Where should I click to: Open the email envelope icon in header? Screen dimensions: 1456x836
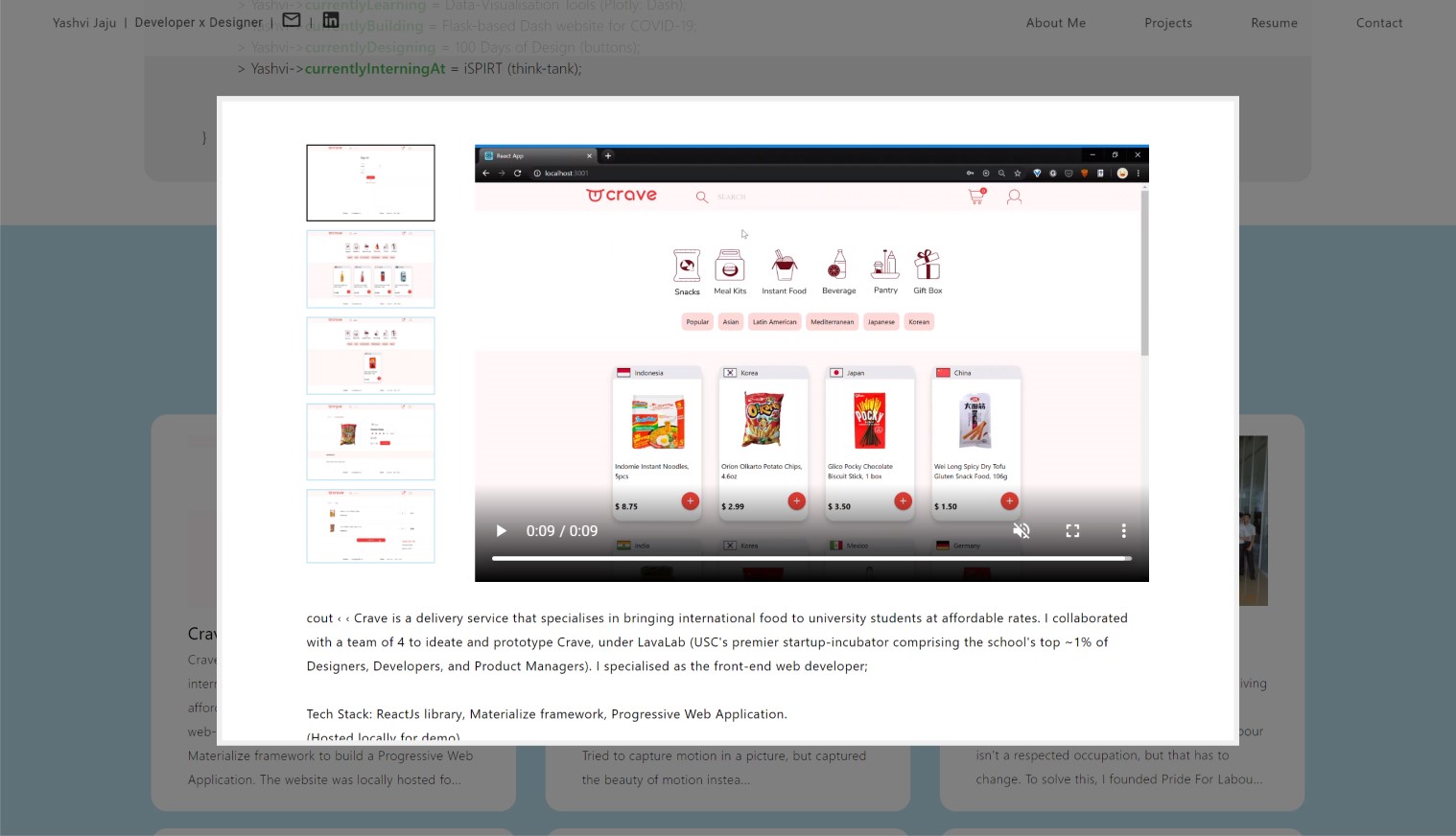pos(292,20)
